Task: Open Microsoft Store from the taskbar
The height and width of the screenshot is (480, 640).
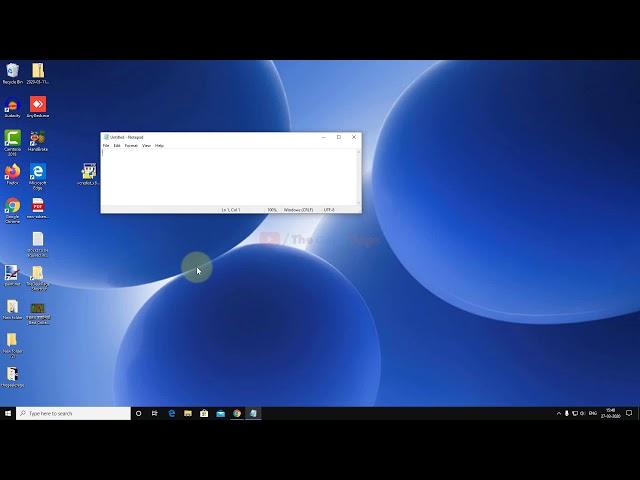Action: point(204,413)
